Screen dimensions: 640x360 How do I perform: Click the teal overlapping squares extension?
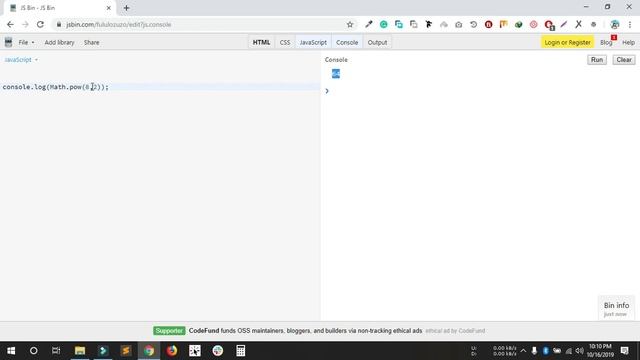399,24
